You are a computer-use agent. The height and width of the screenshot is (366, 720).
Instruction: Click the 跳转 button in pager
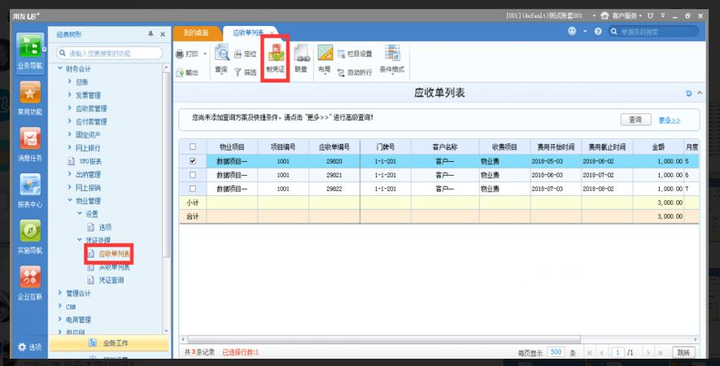tap(683, 352)
